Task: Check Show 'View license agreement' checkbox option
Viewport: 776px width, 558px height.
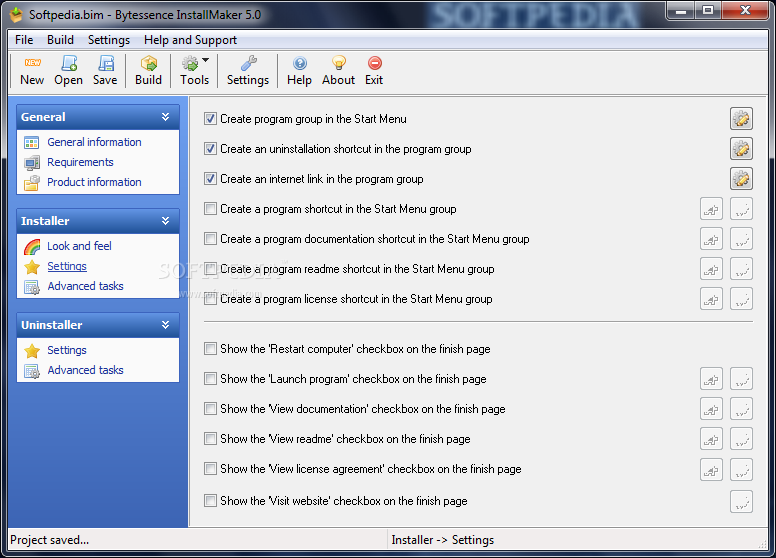Action: [x=210, y=468]
